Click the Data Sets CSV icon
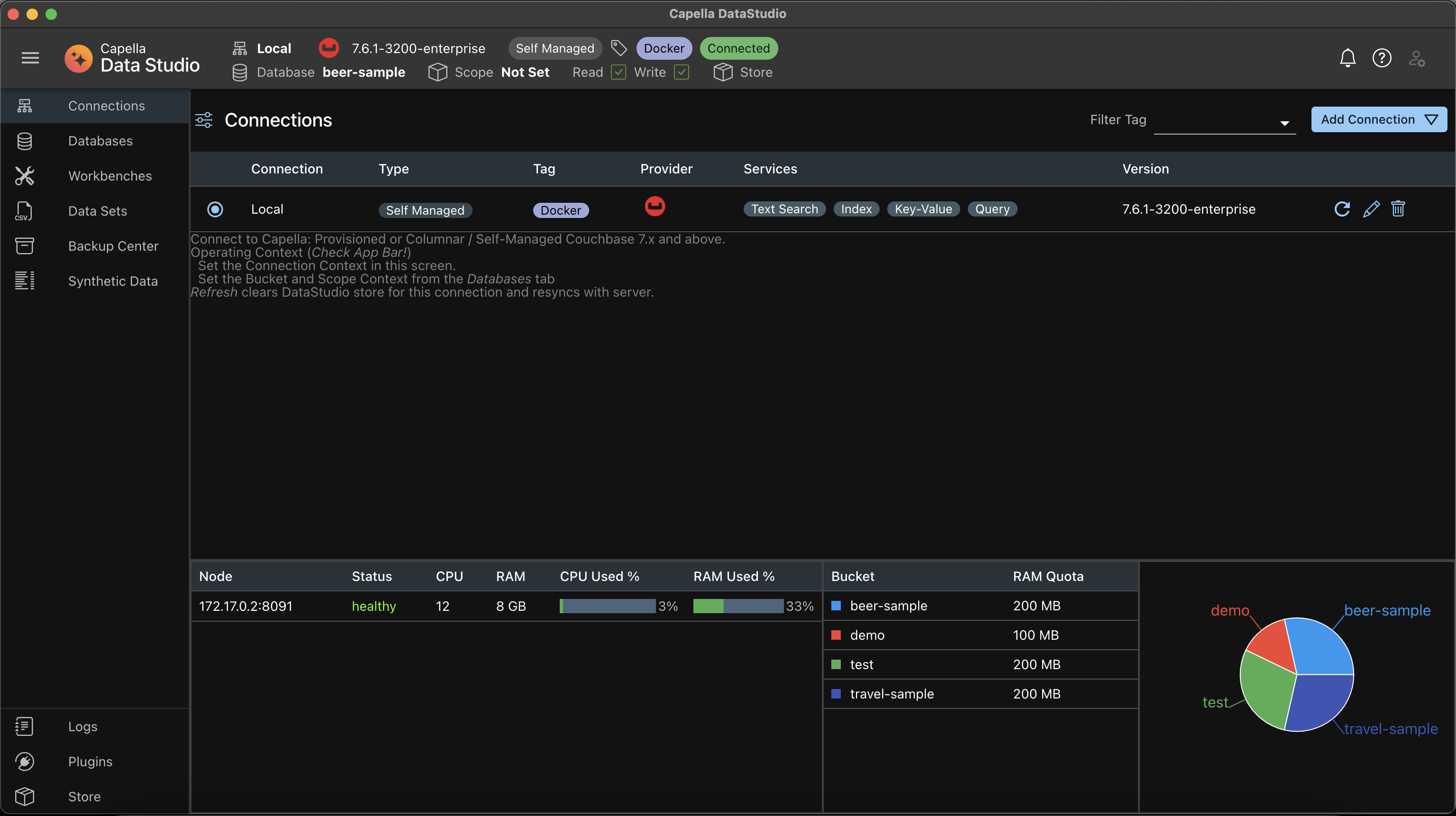1456x816 pixels. 24,211
